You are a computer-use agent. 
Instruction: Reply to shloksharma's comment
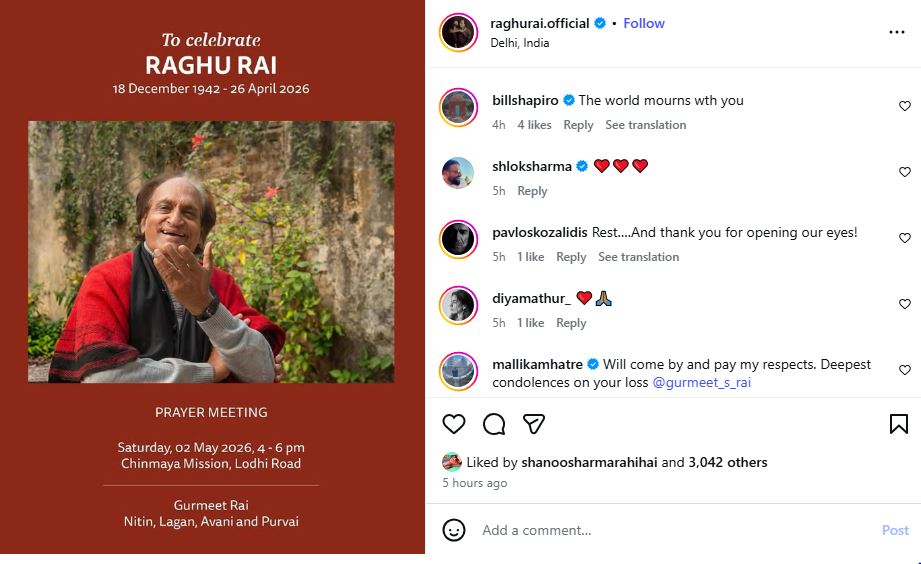532,191
